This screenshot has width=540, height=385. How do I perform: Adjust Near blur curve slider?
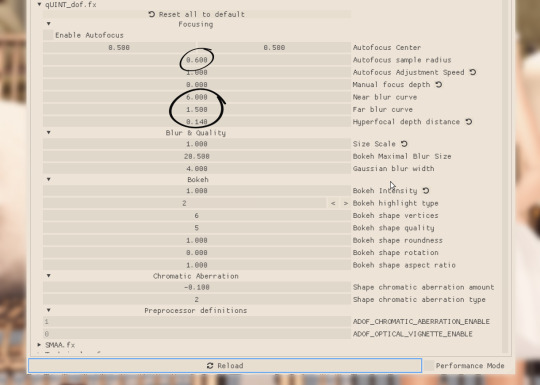click(x=197, y=97)
